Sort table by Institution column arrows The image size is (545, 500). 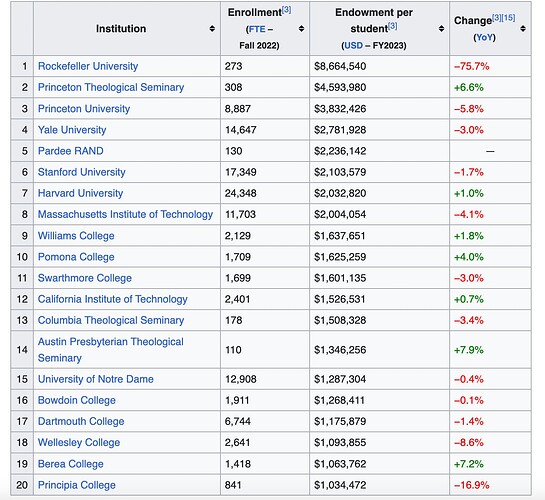212,28
